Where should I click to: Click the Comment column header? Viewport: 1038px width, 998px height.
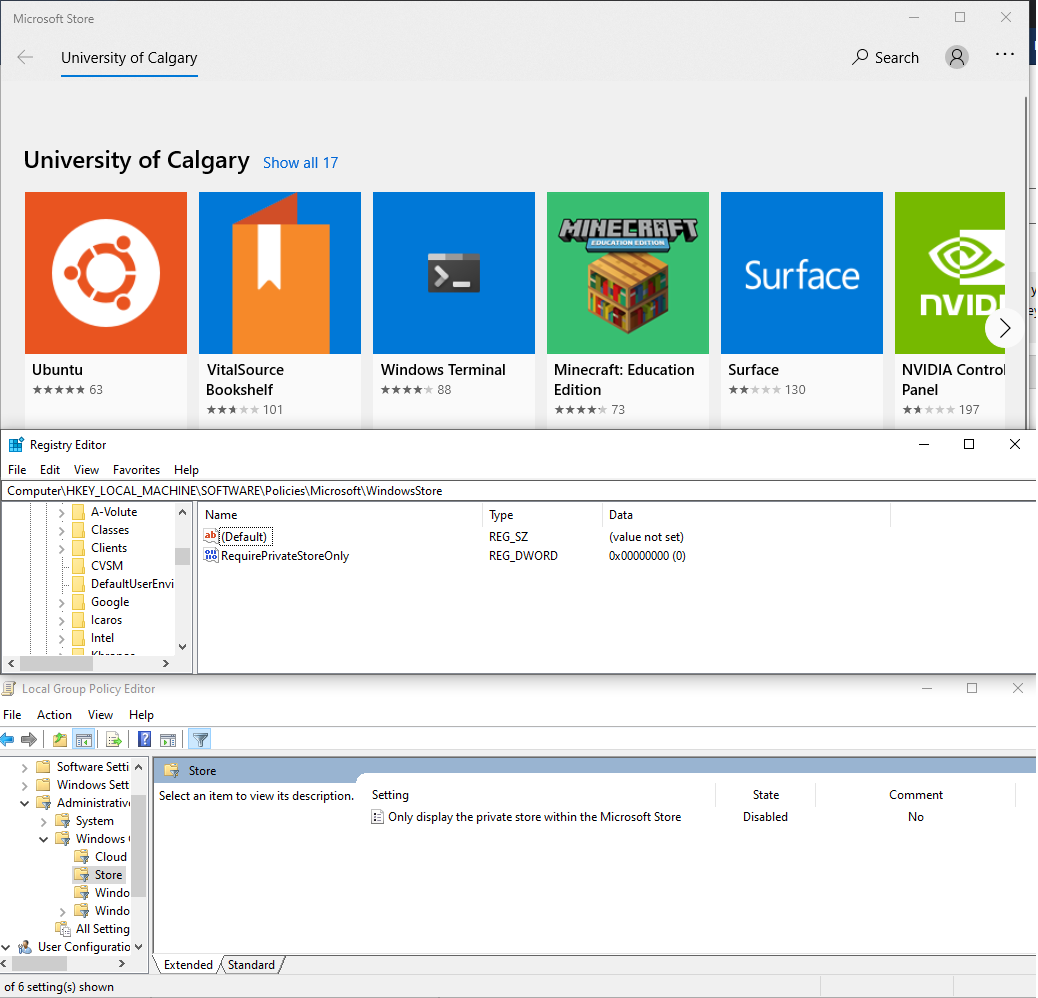916,795
